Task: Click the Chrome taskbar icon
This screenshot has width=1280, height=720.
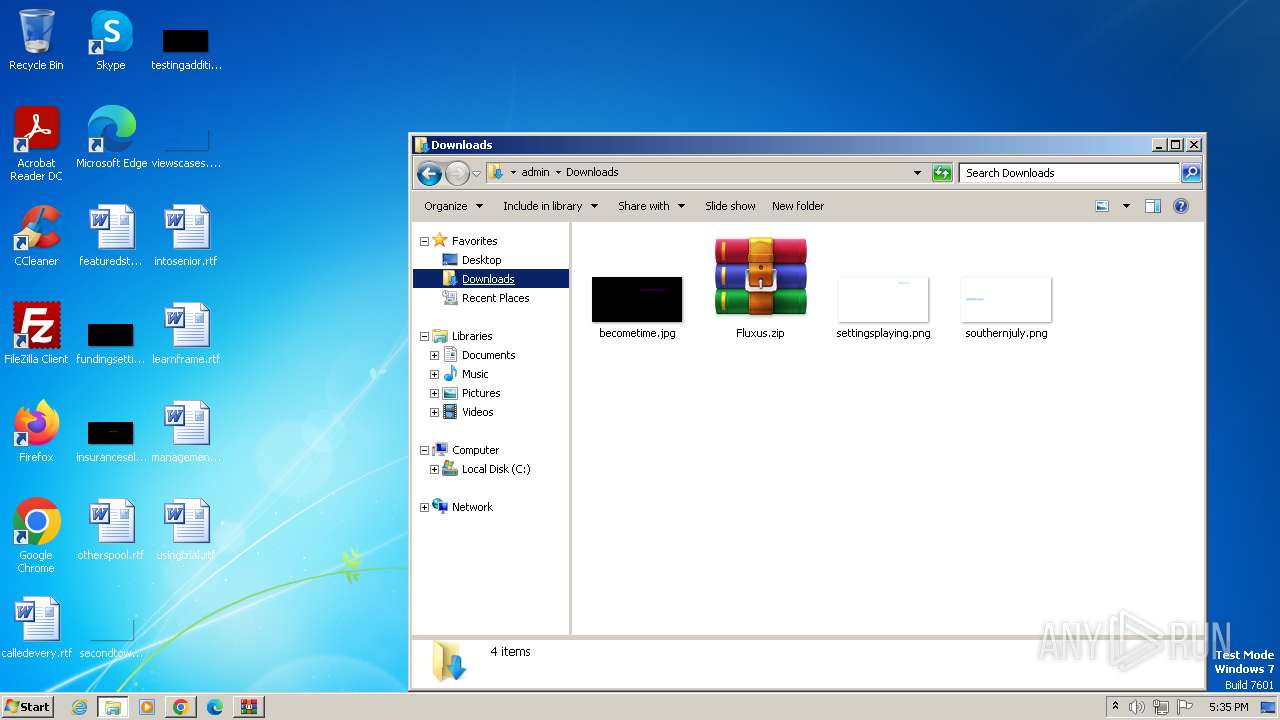Action: tap(180, 707)
